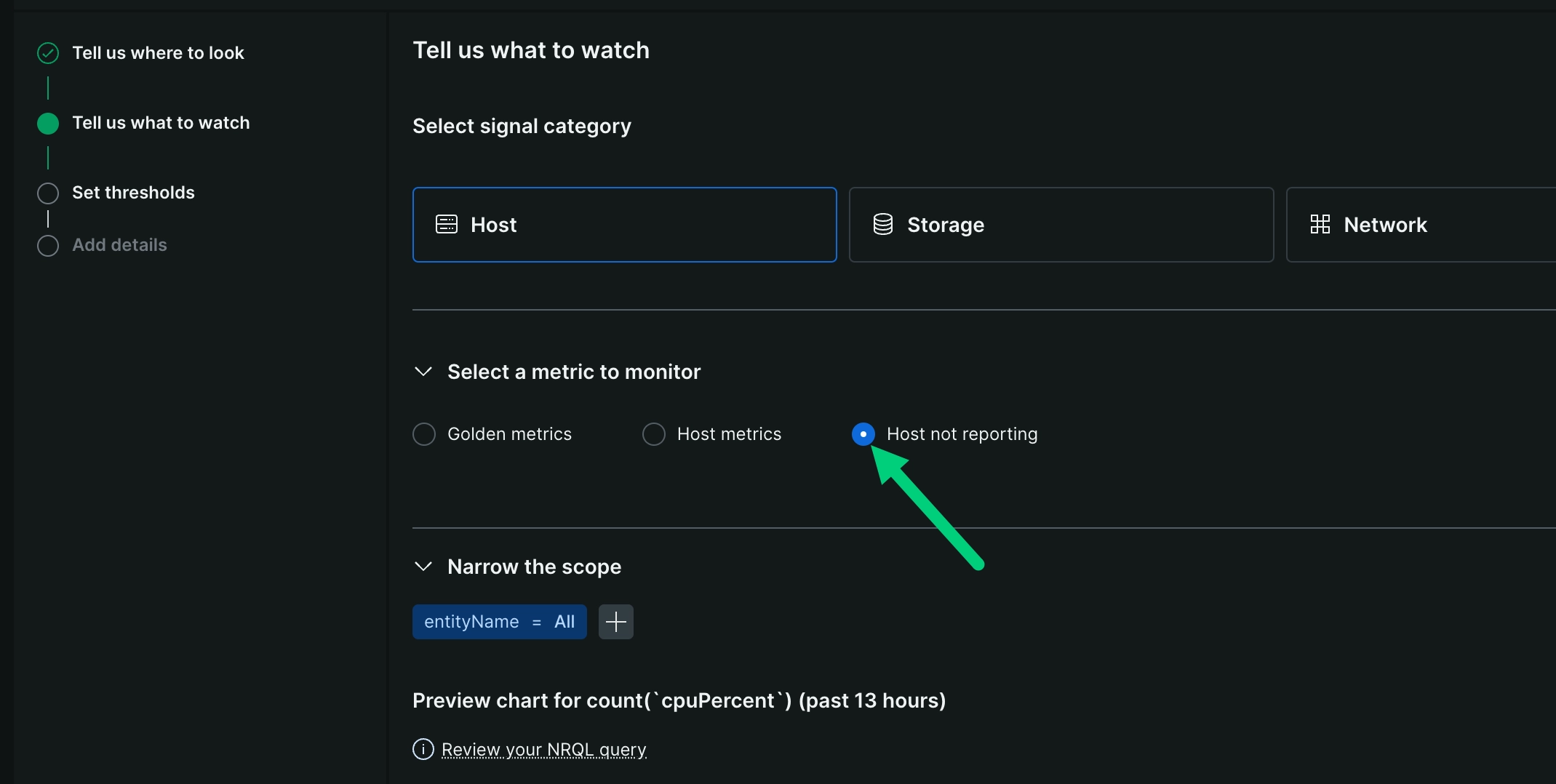
Task: Click the completed checkmark step icon
Action: coord(48,53)
